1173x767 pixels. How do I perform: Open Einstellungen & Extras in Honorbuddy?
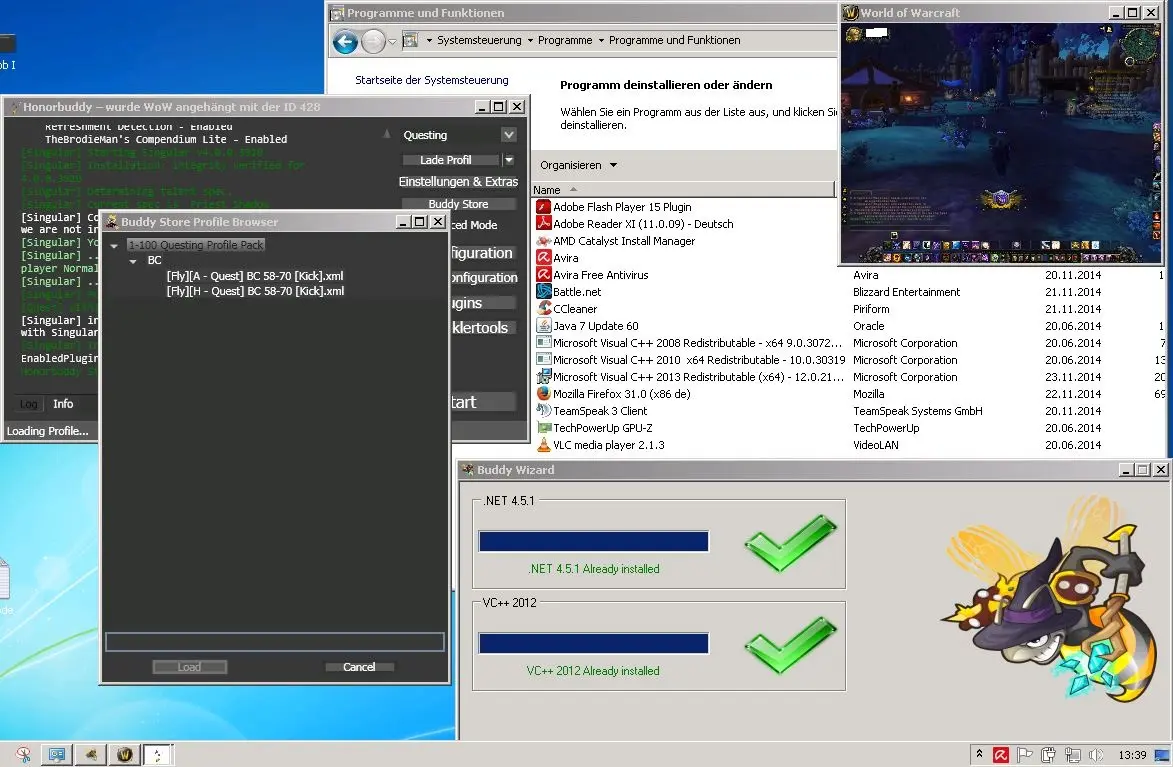point(458,182)
